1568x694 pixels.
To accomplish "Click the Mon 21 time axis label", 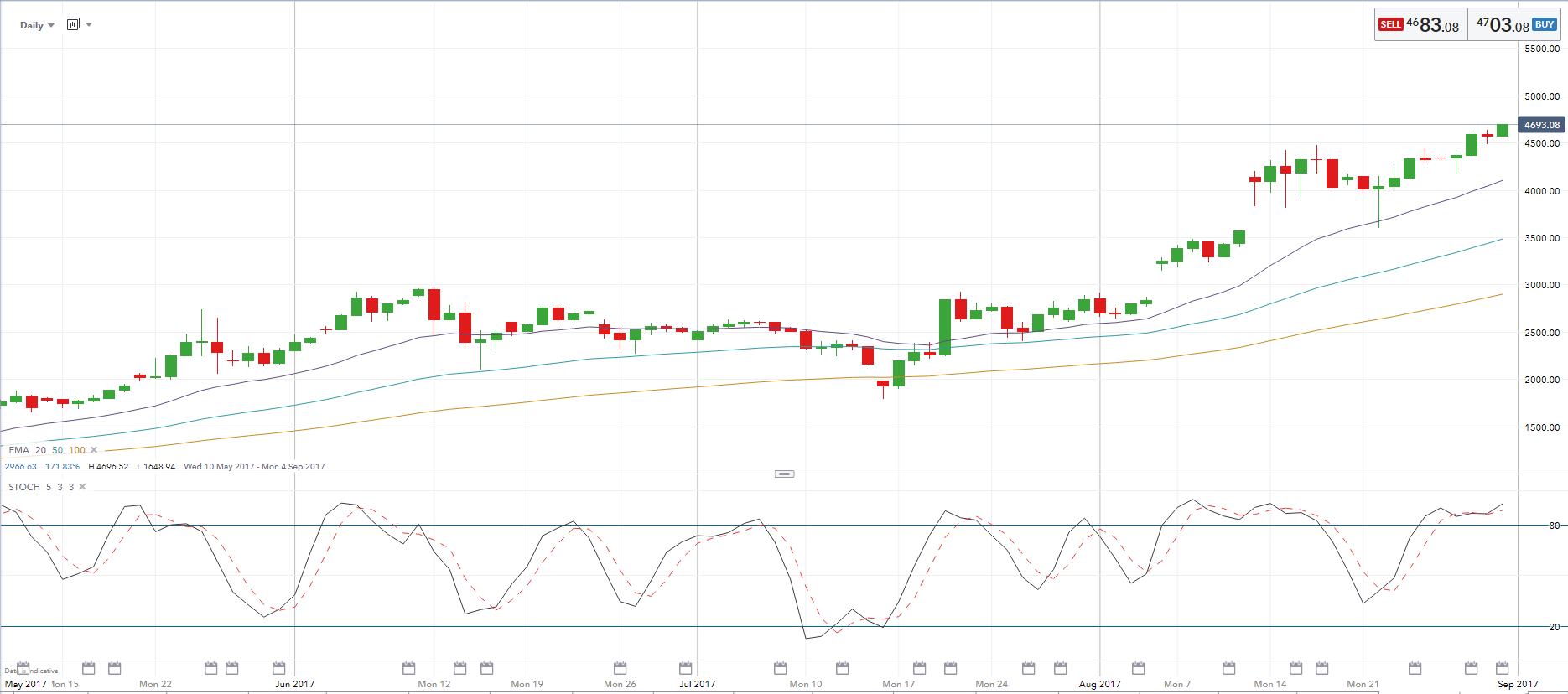I will pyautogui.click(x=1363, y=684).
